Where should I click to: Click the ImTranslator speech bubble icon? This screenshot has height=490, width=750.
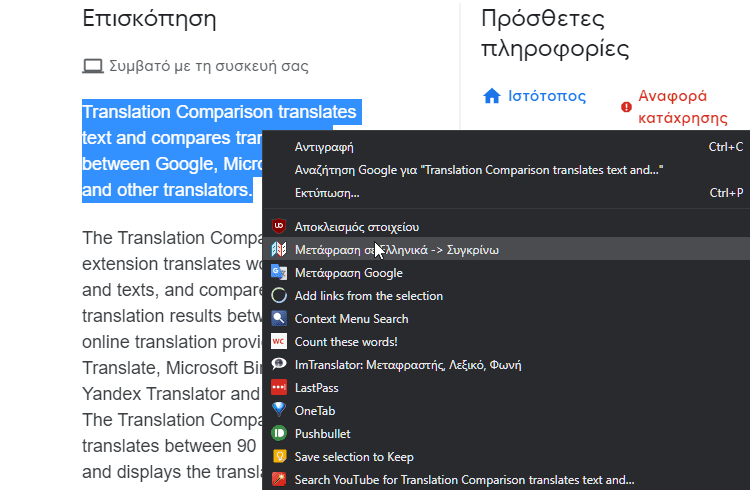click(279, 364)
